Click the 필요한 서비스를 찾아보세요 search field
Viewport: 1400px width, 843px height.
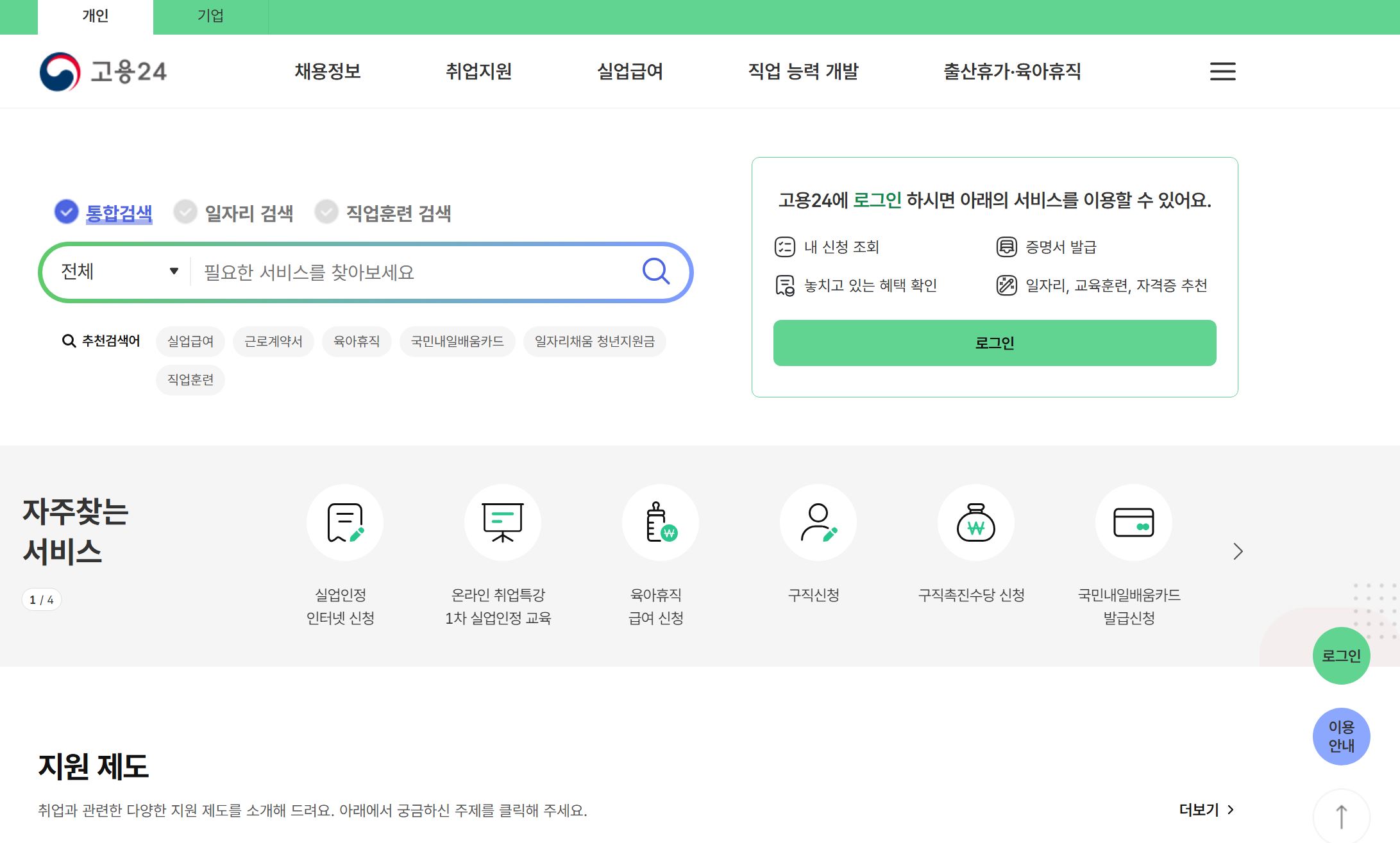coord(410,272)
